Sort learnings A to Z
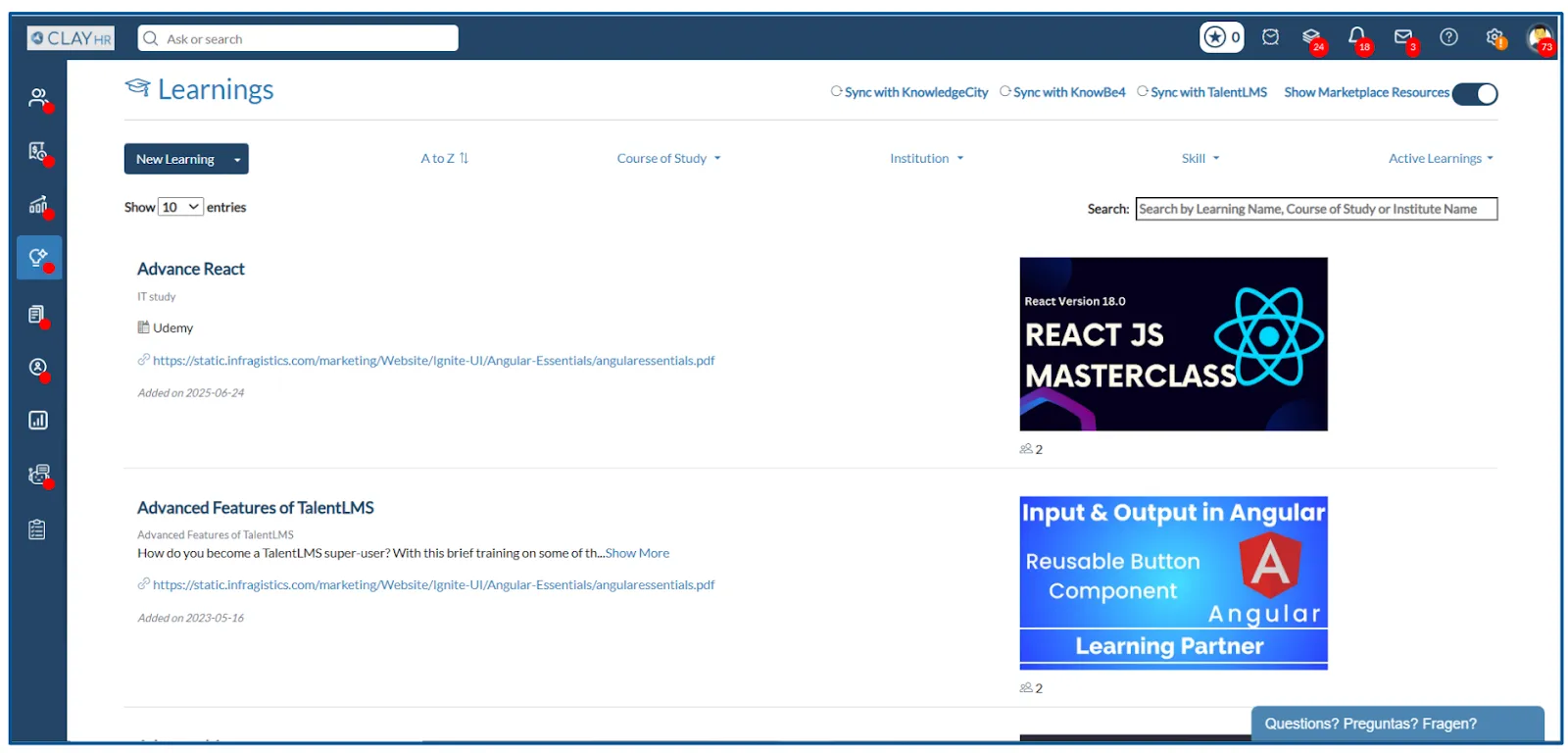The image size is (1568, 753). pos(444,158)
